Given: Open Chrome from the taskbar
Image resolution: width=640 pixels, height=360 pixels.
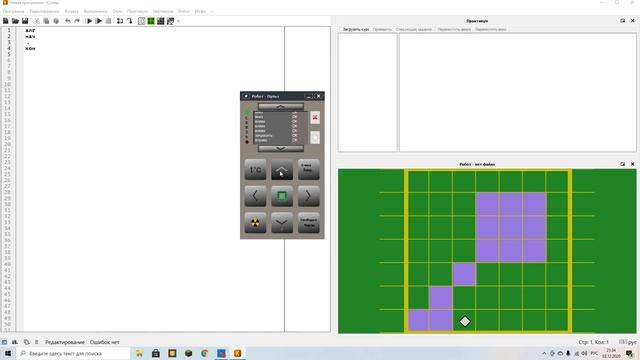Looking at the screenshot, I should [204, 353].
